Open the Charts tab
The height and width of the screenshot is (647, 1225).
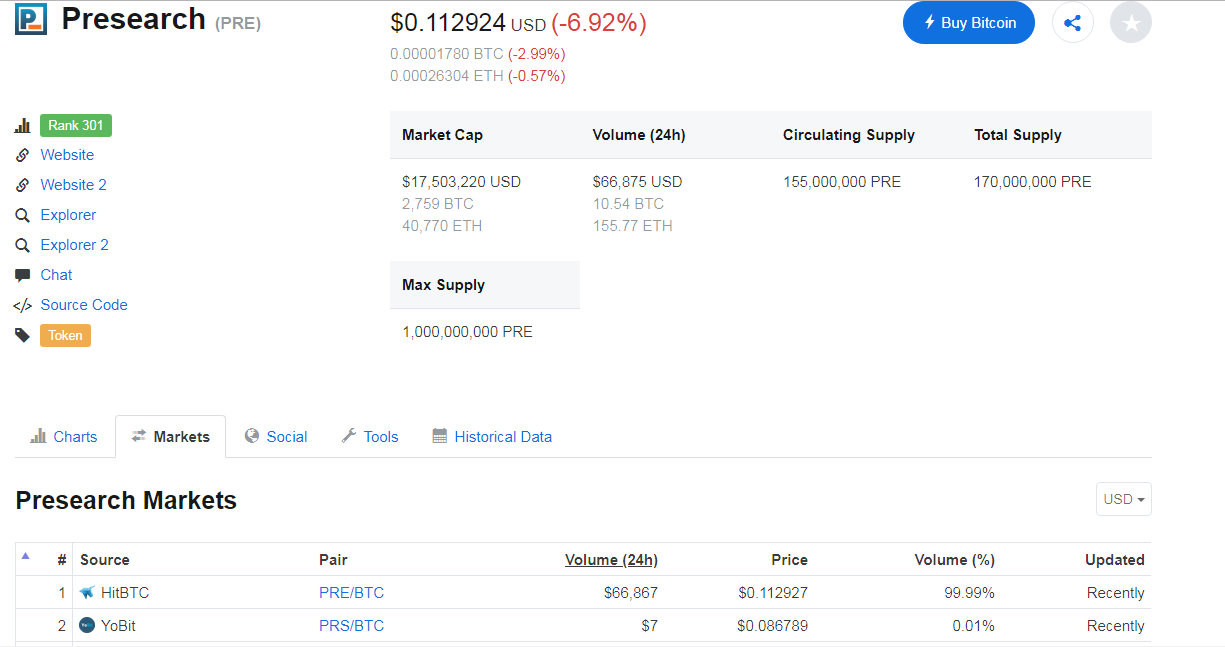tap(64, 437)
